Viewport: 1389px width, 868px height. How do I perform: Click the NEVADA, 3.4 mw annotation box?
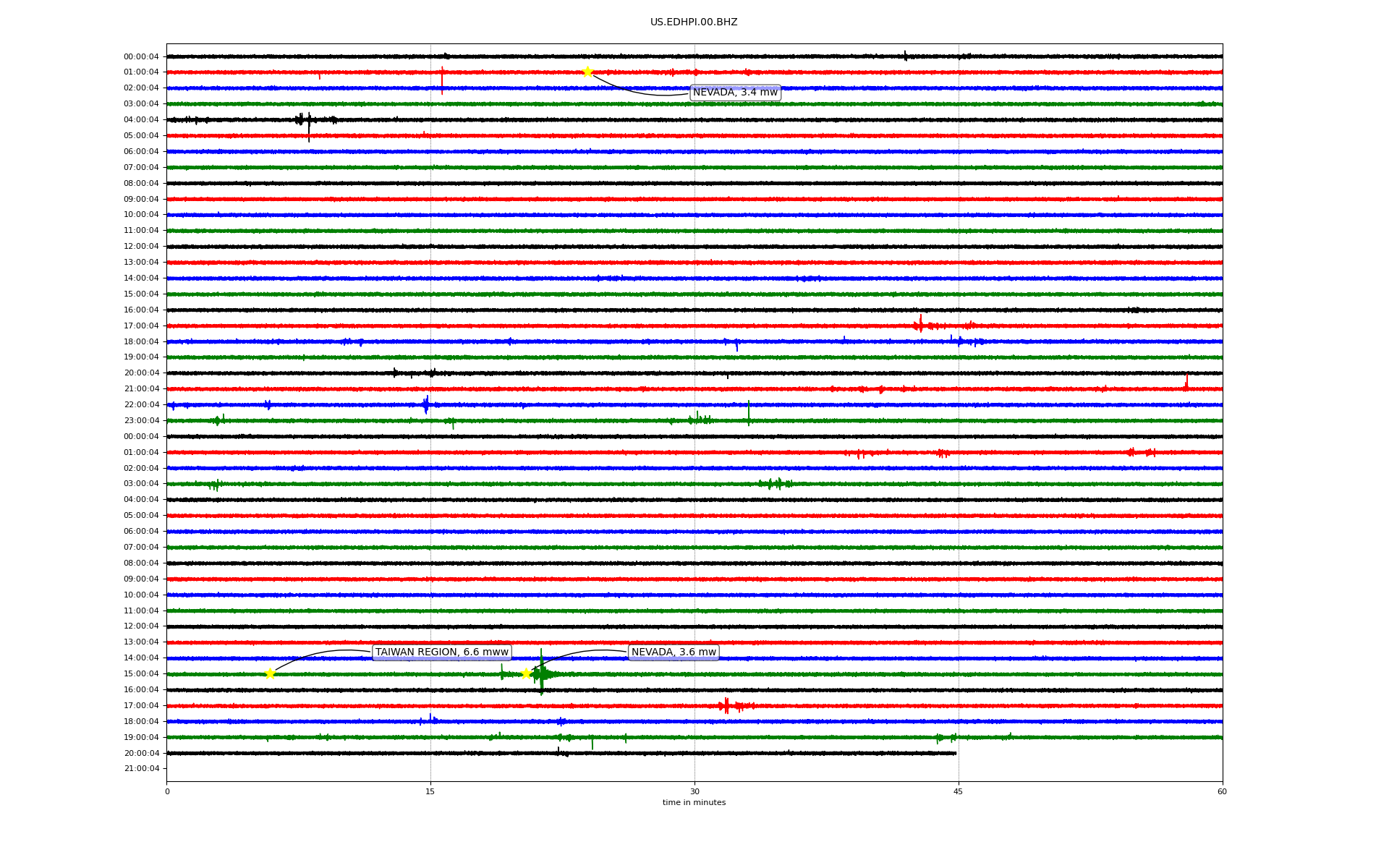point(735,93)
